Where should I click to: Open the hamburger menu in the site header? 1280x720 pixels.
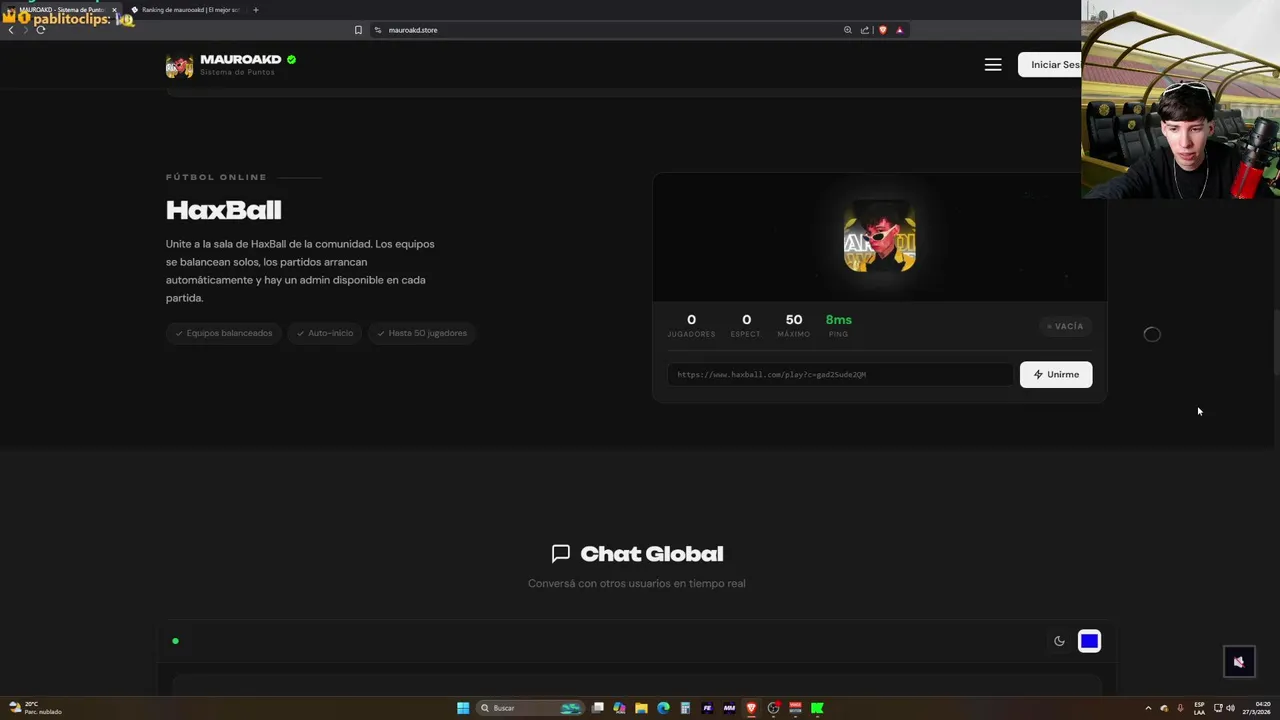click(x=993, y=64)
